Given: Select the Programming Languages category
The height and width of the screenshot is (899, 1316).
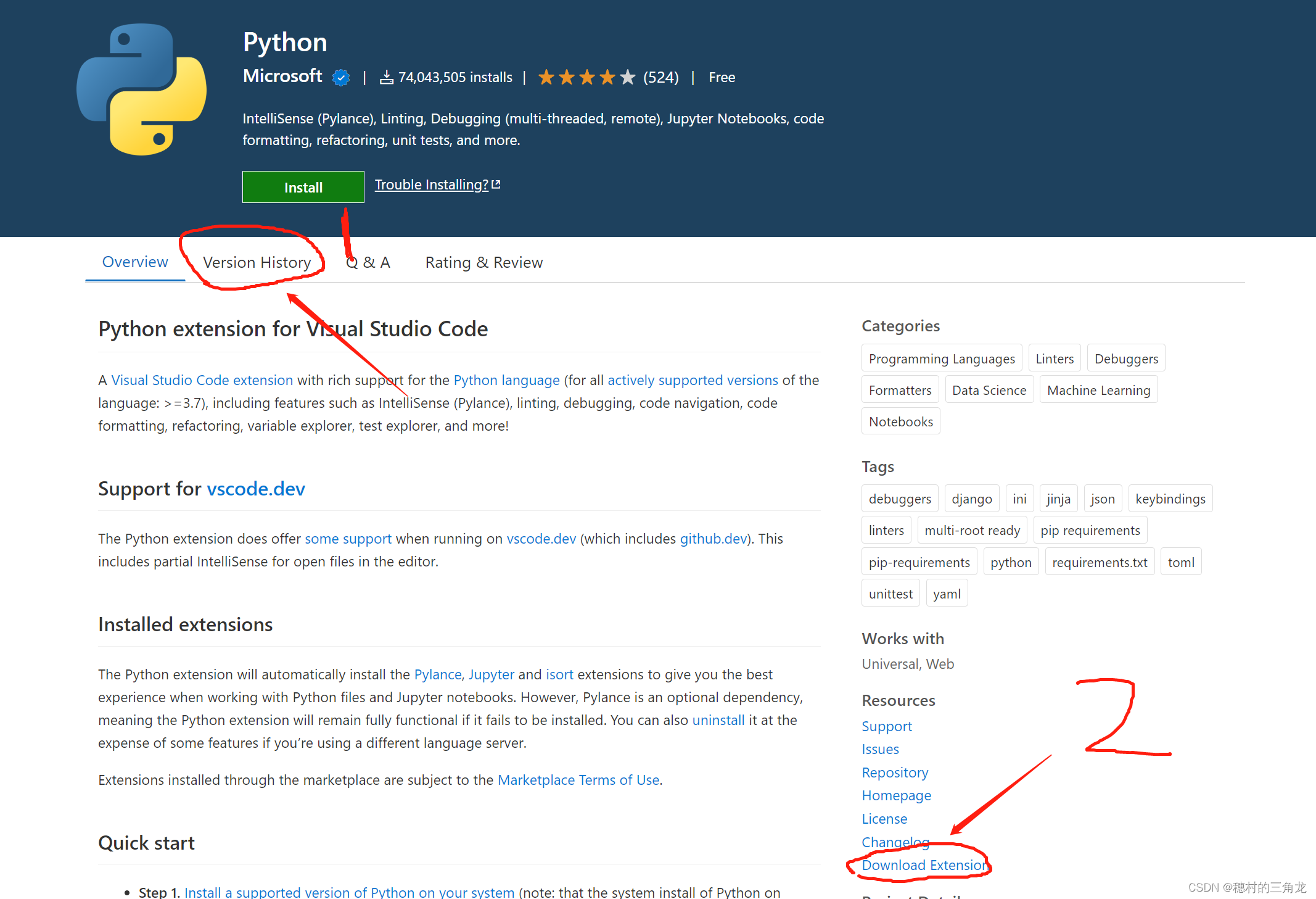Looking at the screenshot, I should (x=942, y=358).
